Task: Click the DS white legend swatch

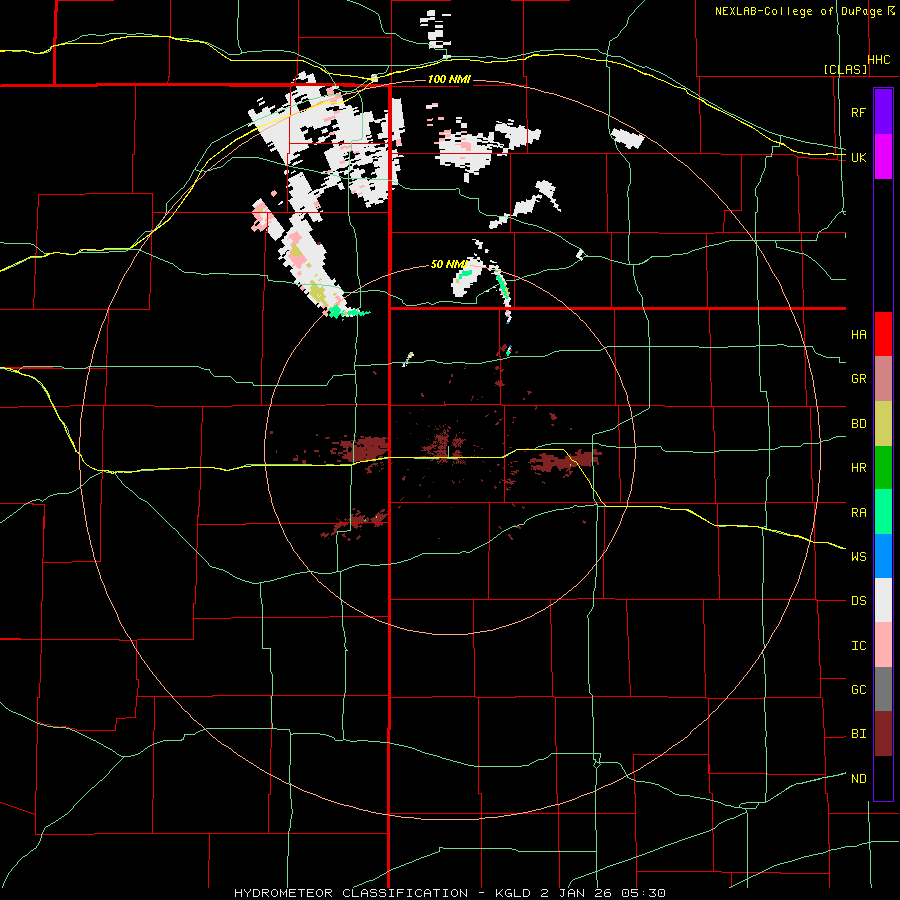Action: (x=883, y=600)
